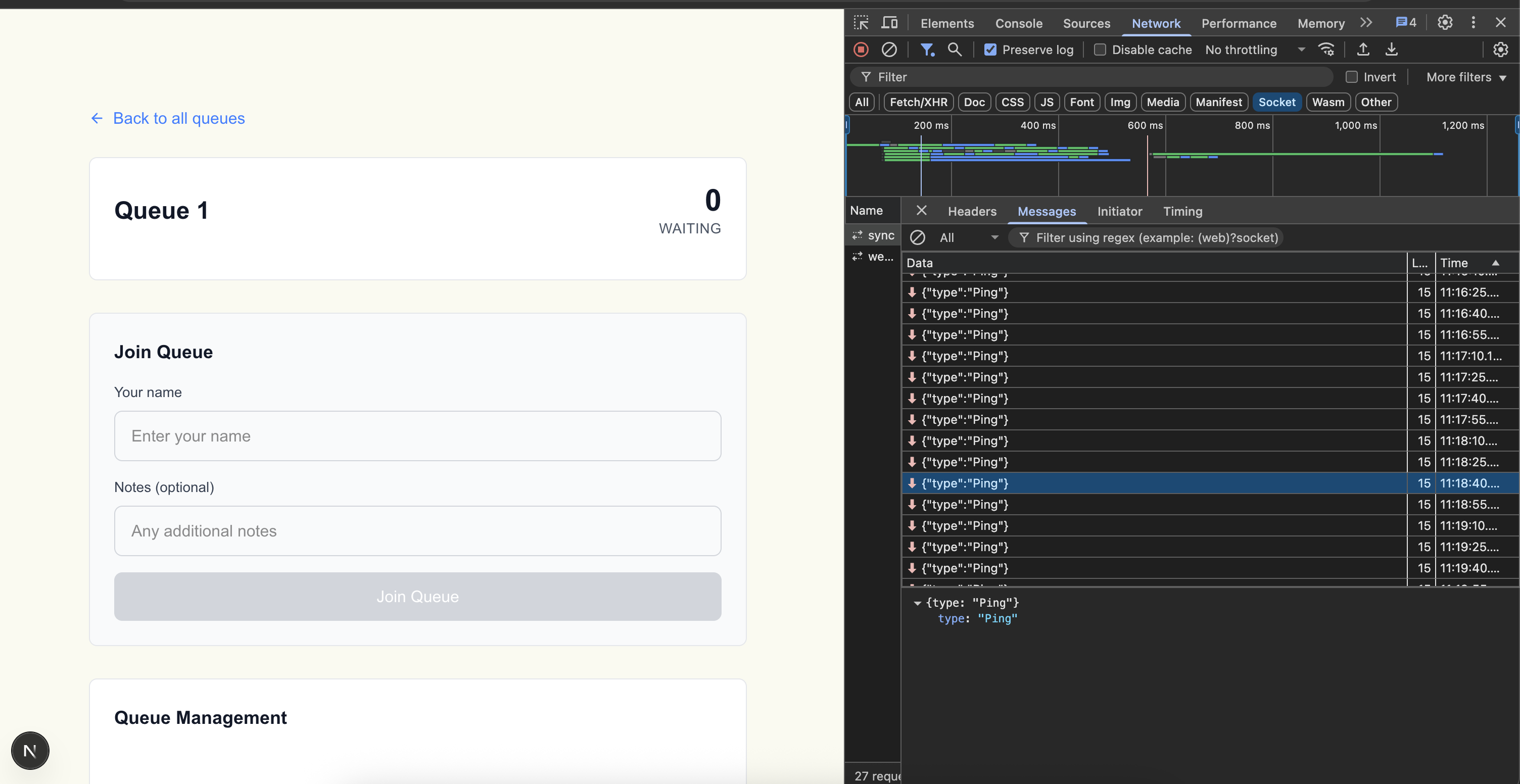Image resolution: width=1520 pixels, height=784 pixels.
Task: Open network conditions wifi icon
Action: click(x=1326, y=50)
